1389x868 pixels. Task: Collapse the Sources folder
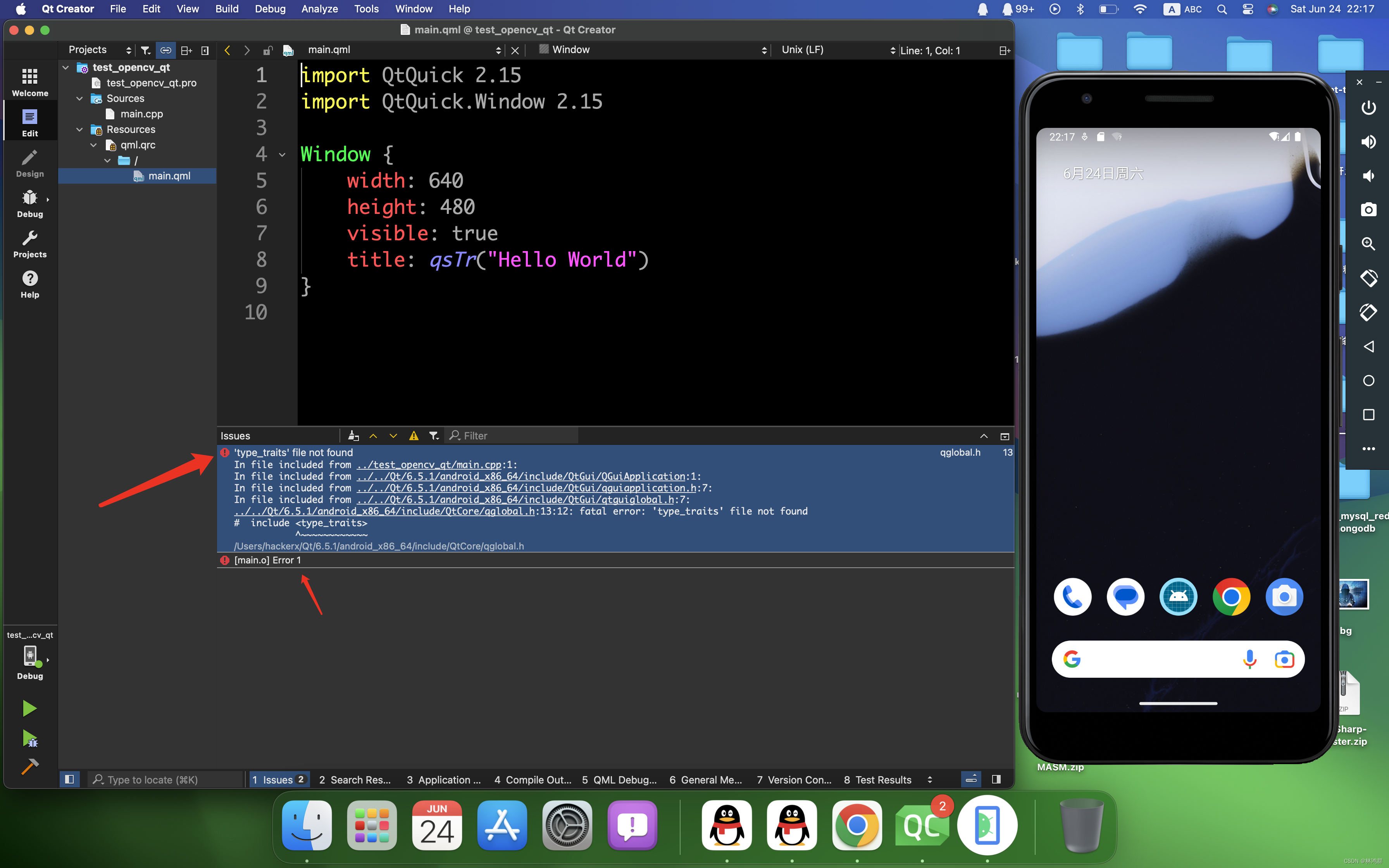click(80, 98)
